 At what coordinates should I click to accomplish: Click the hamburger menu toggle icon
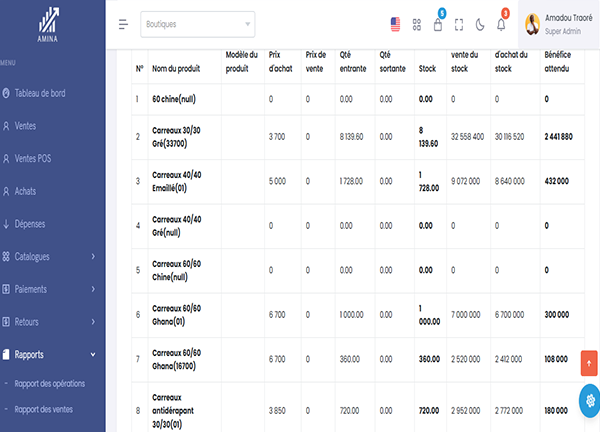(x=123, y=23)
